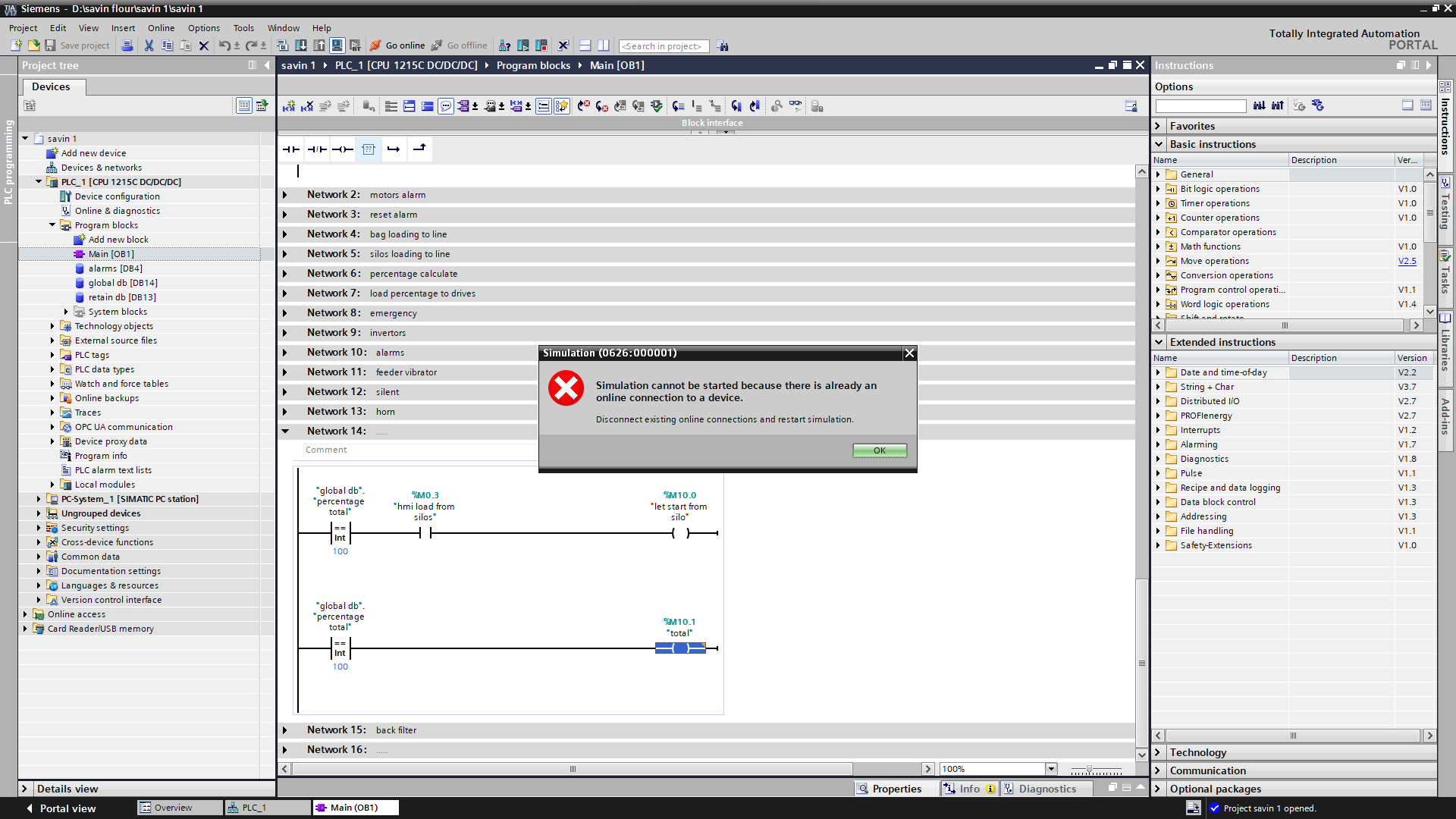Click the editor zoom slider handle
The width and height of the screenshot is (1456, 819).
click(1089, 770)
